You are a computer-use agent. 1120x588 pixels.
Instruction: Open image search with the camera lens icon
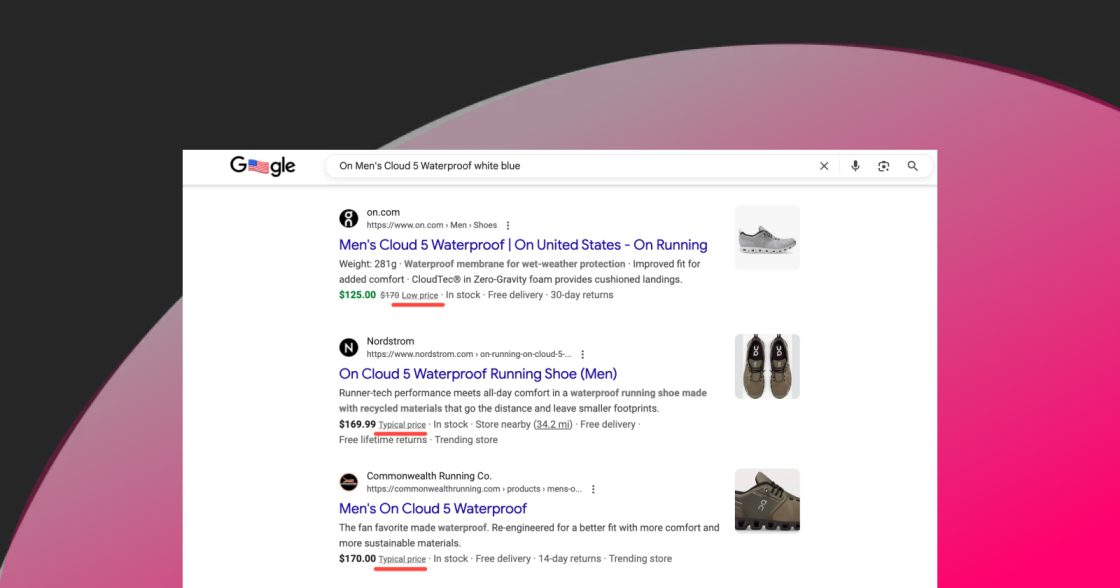tap(884, 166)
